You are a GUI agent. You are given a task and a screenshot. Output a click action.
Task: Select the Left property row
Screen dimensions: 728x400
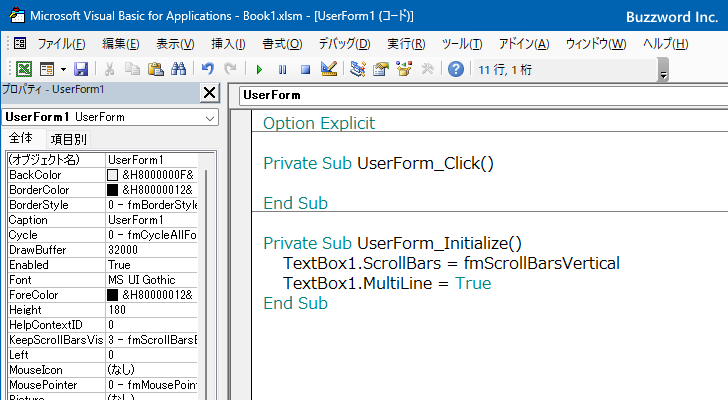pyautogui.click(x=102, y=355)
